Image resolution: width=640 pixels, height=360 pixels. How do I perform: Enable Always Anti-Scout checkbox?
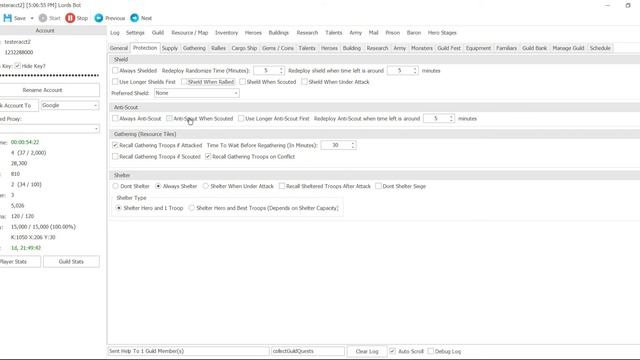(115, 118)
